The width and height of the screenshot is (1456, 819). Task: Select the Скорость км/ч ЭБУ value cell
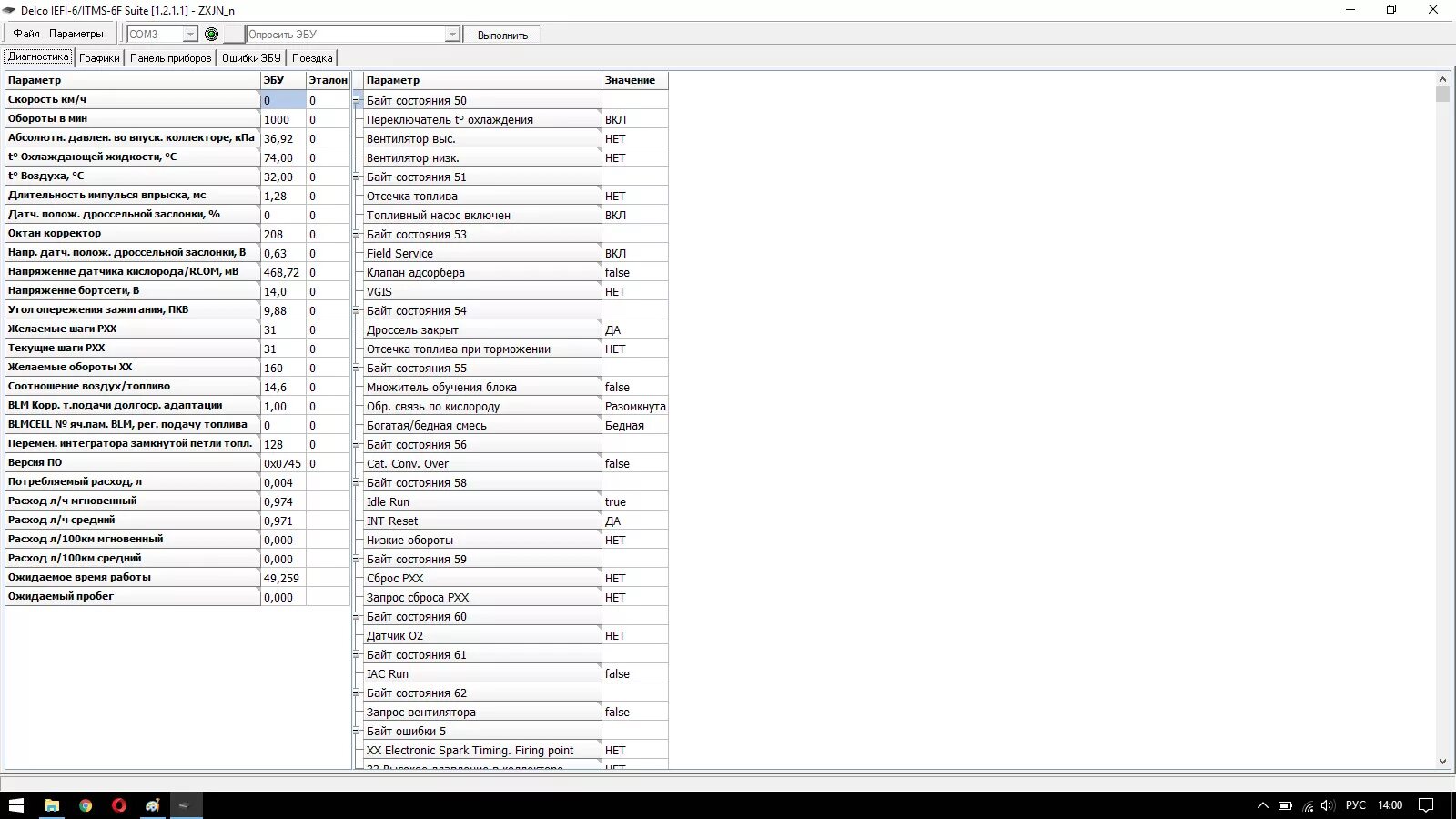(x=283, y=100)
